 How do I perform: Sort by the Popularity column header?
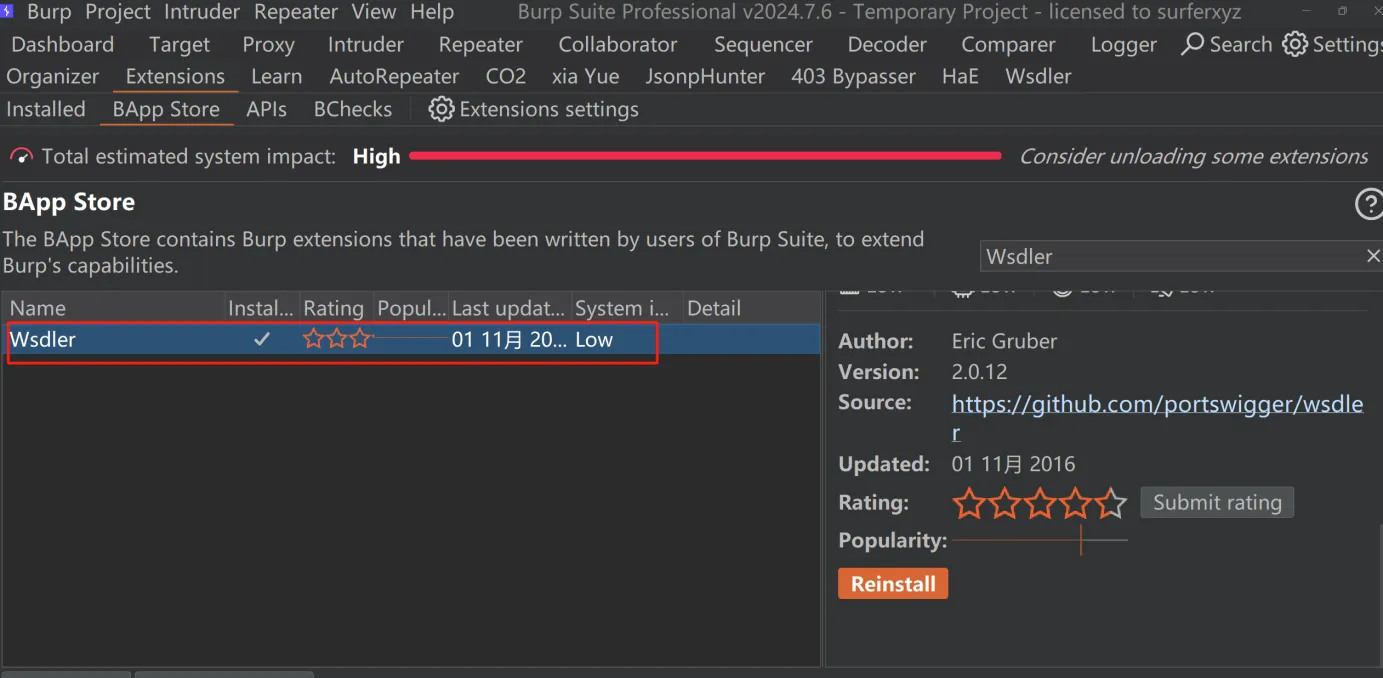[x=411, y=308]
